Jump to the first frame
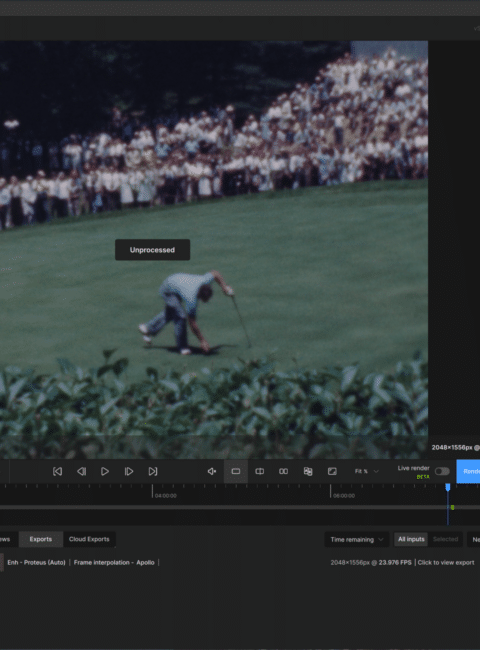480x650 pixels. tap(58, 471)
